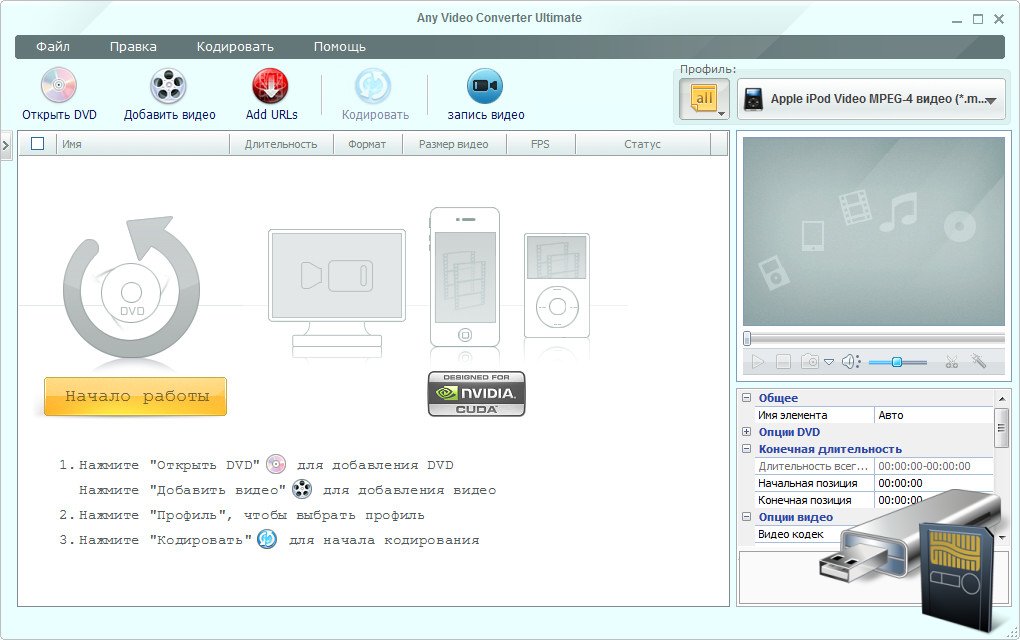Screen dimensions: 1020x640
Task: Sort by the Длительность column header
Action: tap(281, 144)
